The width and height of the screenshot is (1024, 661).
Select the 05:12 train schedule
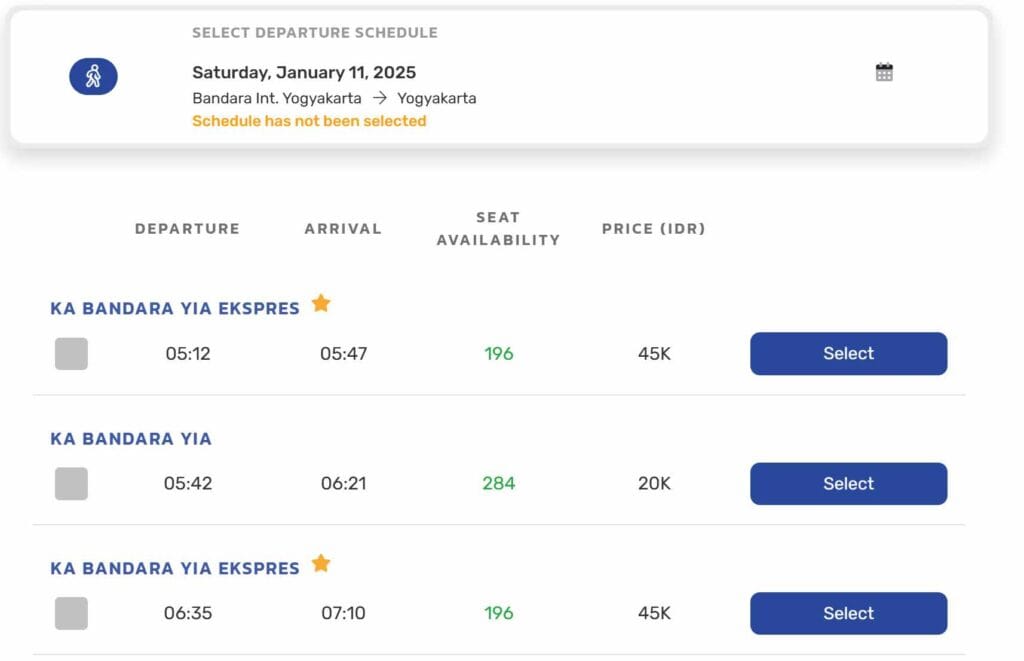pyautogui.click(x=847, y=353)
